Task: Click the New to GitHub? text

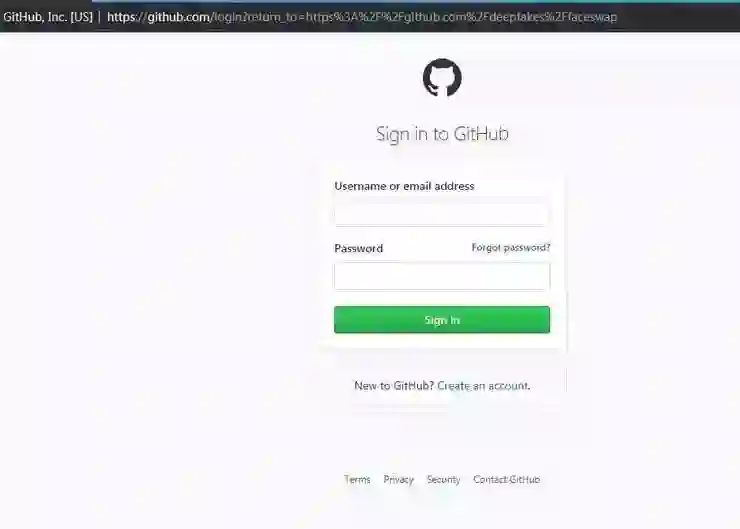Action: pyautogui.click(x=394, y=386)
